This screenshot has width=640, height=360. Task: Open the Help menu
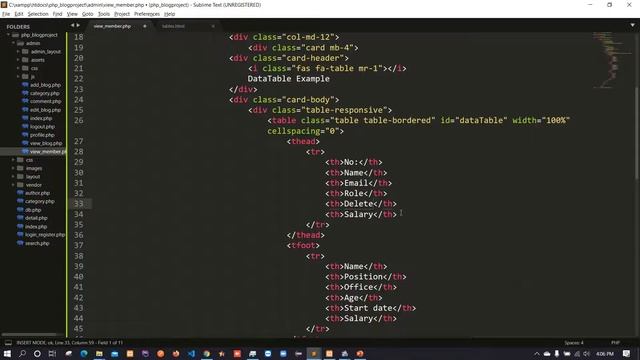(x=169, y=14)
